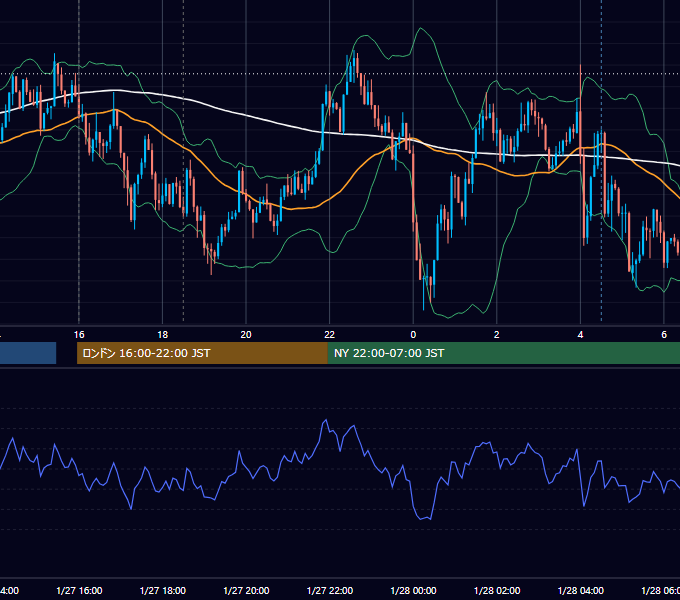Click the "20" hour label on upper axis
Image resolution: width=680 pixels, height=600 pixels.
coord(246,335)
